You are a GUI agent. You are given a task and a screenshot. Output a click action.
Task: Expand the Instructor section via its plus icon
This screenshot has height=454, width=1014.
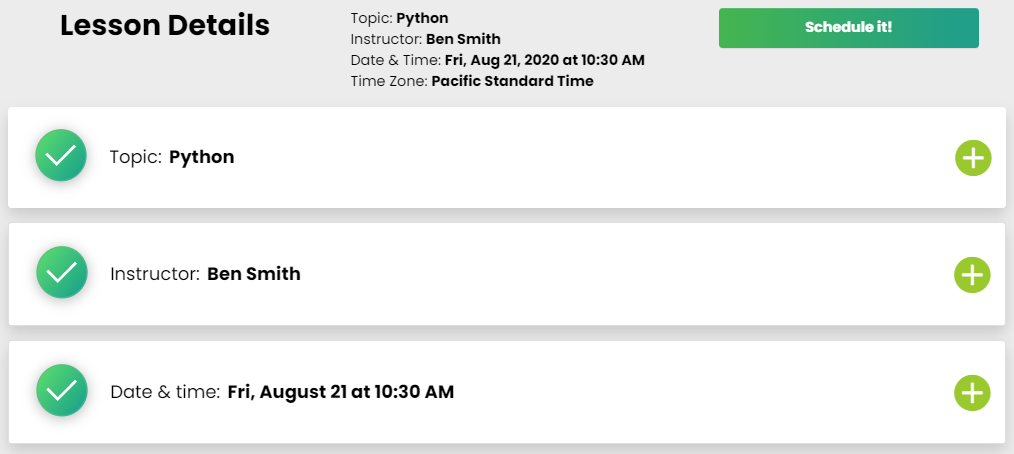point(972,275)
